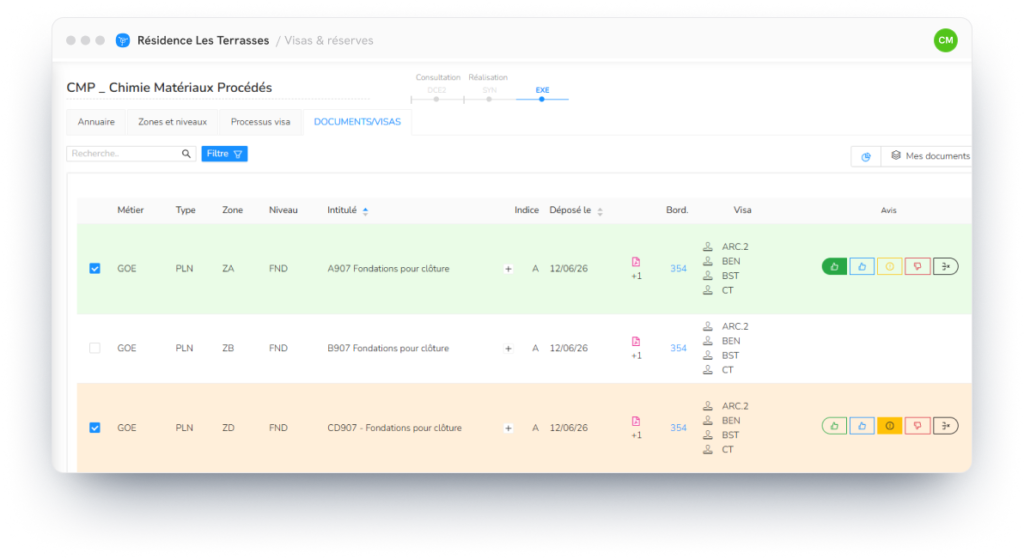Click the ZD zone cell
1024x559 pixels.
pos(228,428)
